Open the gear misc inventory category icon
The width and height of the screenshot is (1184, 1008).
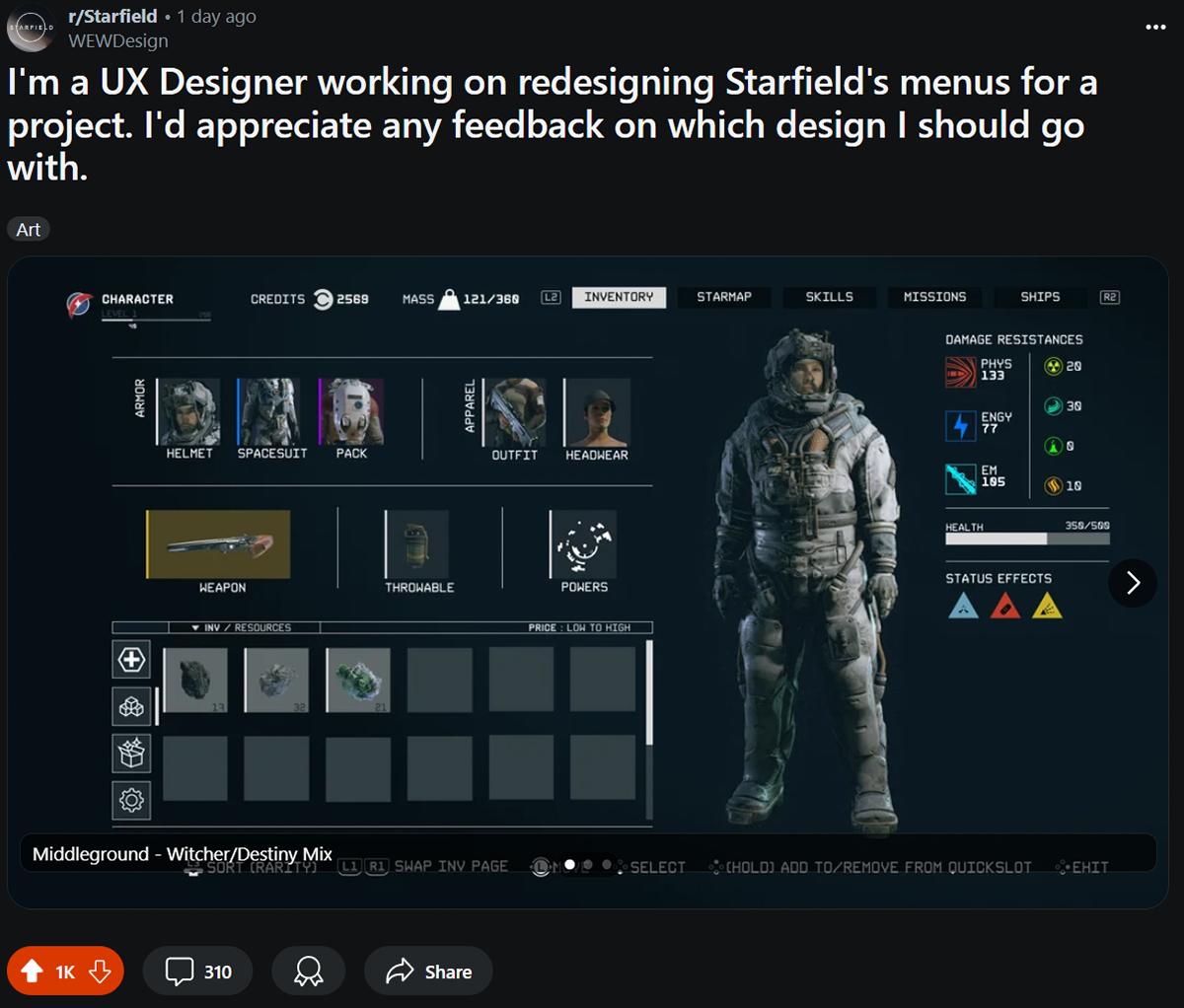click(131, 800)
